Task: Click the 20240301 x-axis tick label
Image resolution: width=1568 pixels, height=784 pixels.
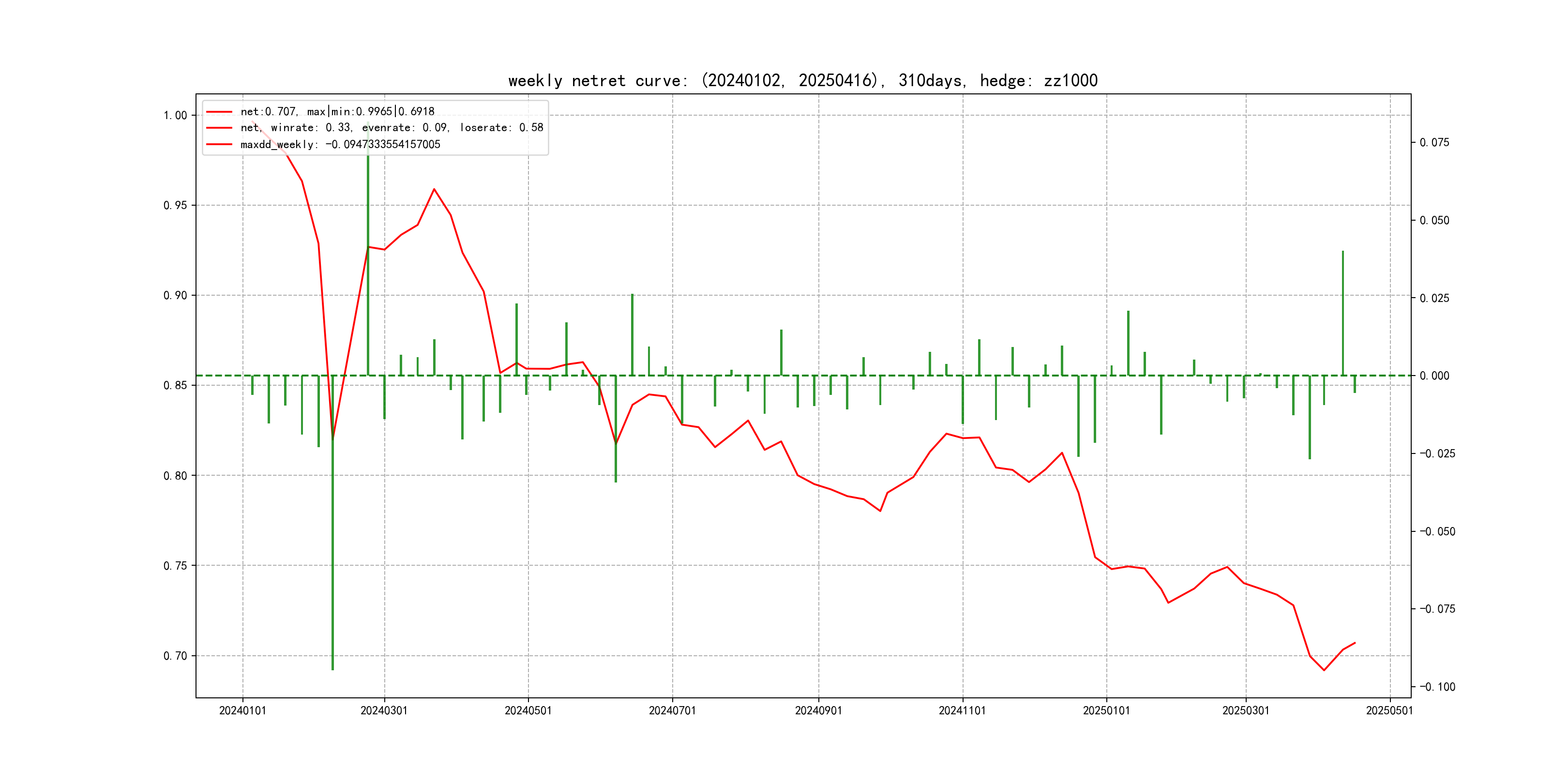Action: [383, 710]
